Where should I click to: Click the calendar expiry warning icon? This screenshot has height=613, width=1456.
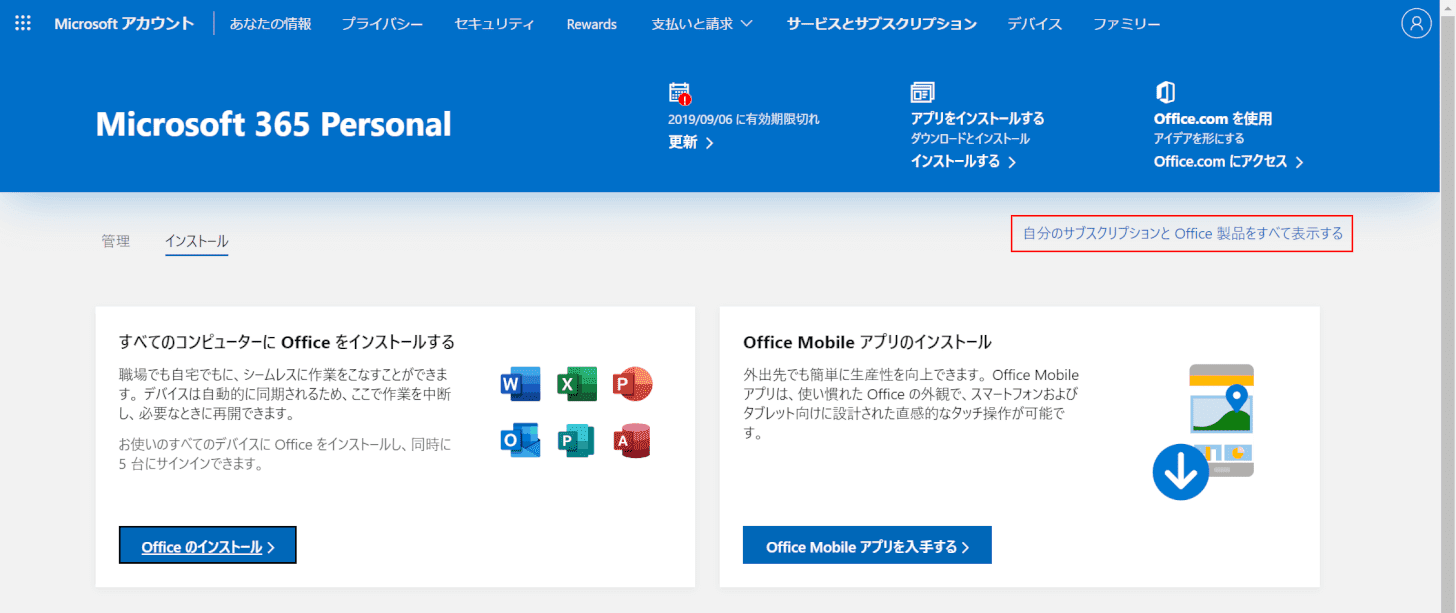click(680, 94)
